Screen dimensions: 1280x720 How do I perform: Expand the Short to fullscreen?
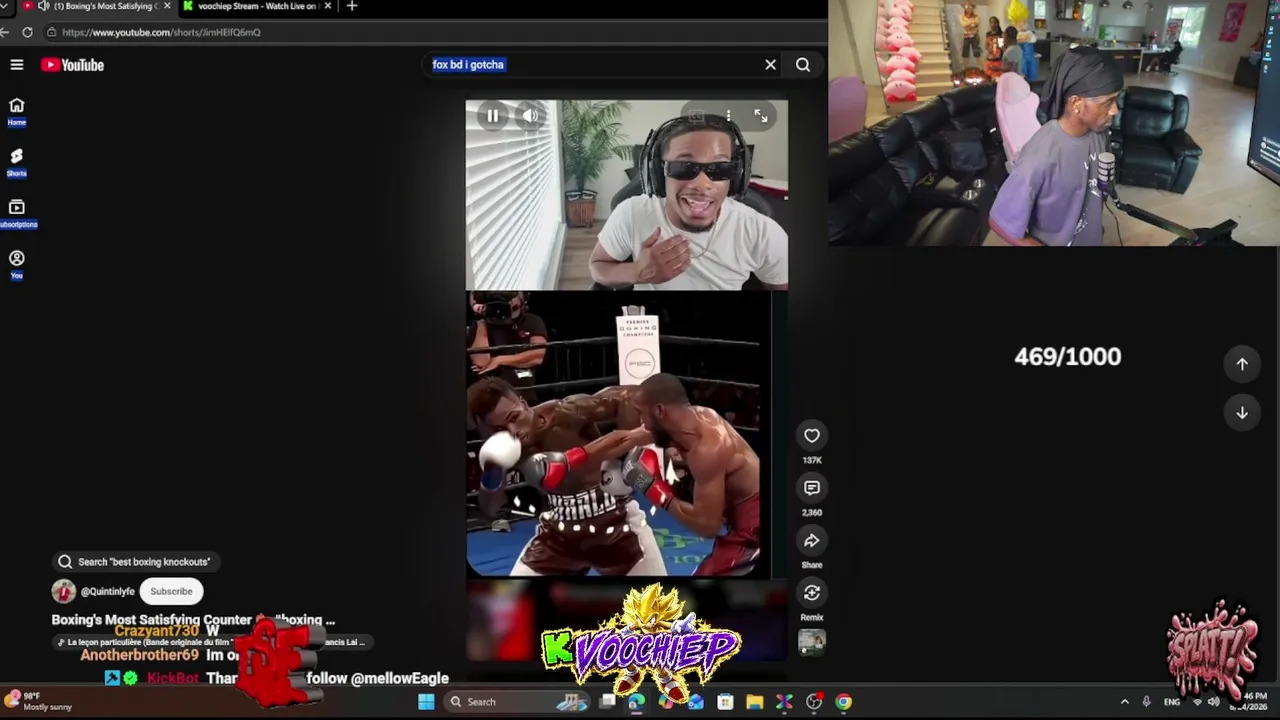click(761, 116)
